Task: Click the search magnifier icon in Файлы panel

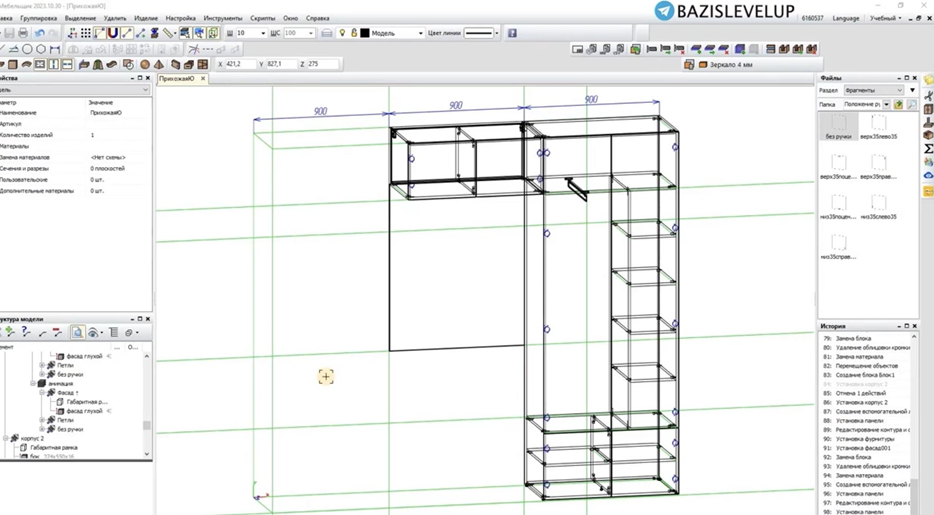Action: [x=911, y=104]
